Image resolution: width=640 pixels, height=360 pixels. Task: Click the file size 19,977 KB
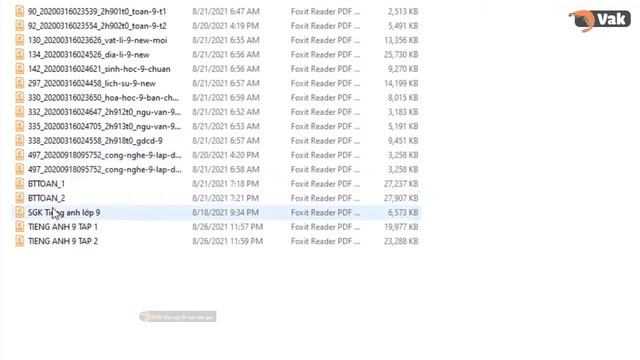click(x=401, y=227)
